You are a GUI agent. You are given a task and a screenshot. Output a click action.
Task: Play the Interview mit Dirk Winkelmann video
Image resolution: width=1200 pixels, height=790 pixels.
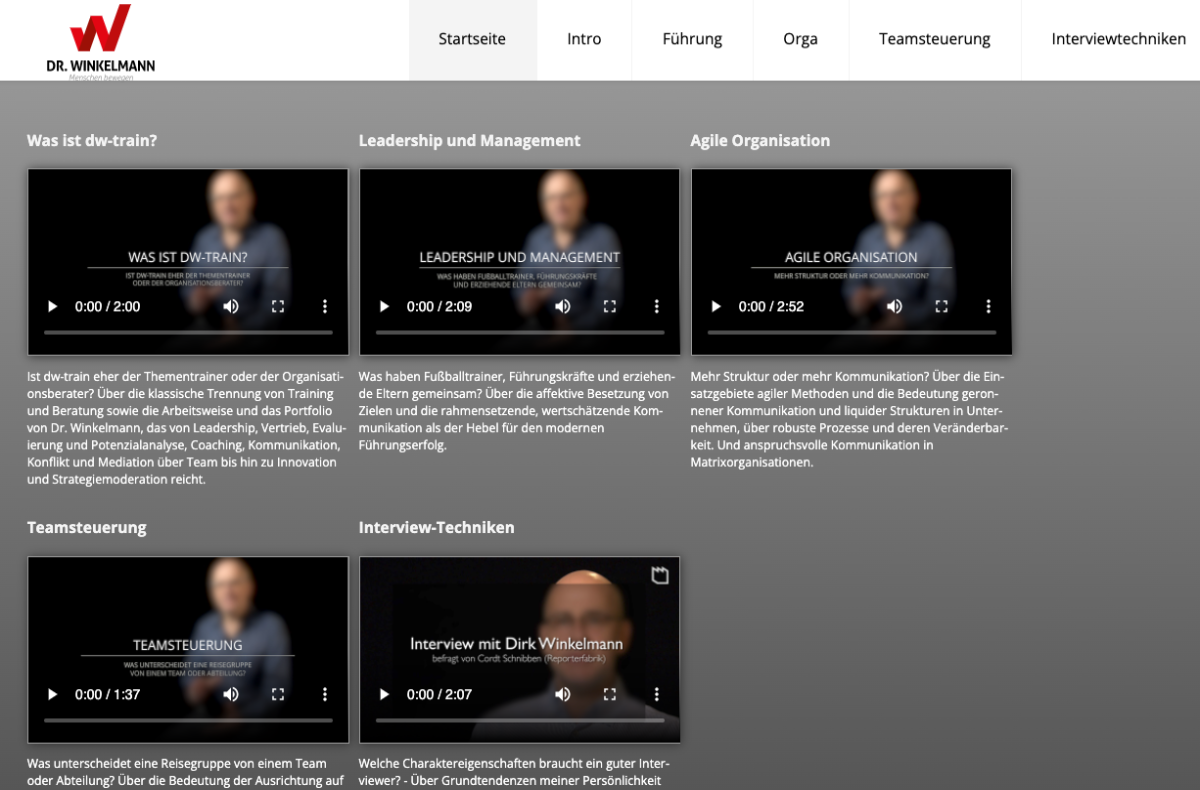pyautogui.click(x=385, y=694)
